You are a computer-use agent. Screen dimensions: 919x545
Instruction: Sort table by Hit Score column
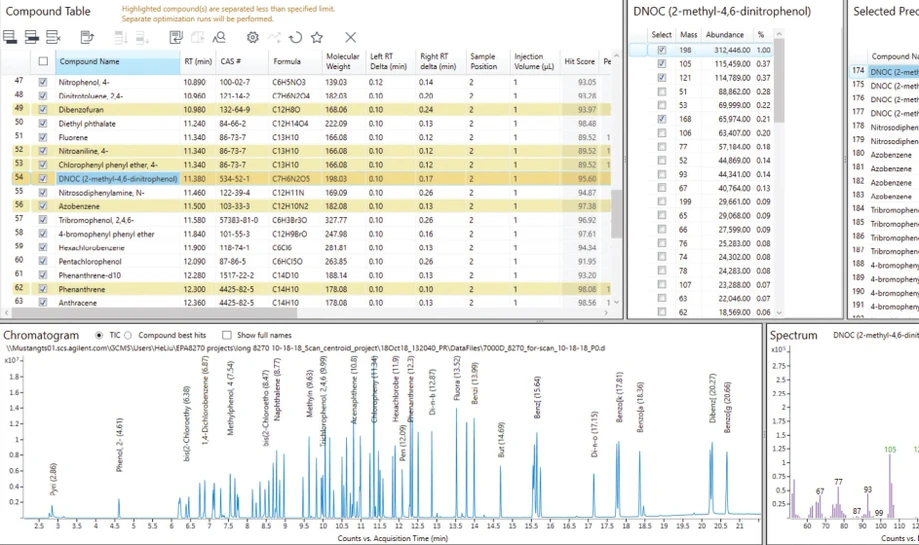(579, 61)
